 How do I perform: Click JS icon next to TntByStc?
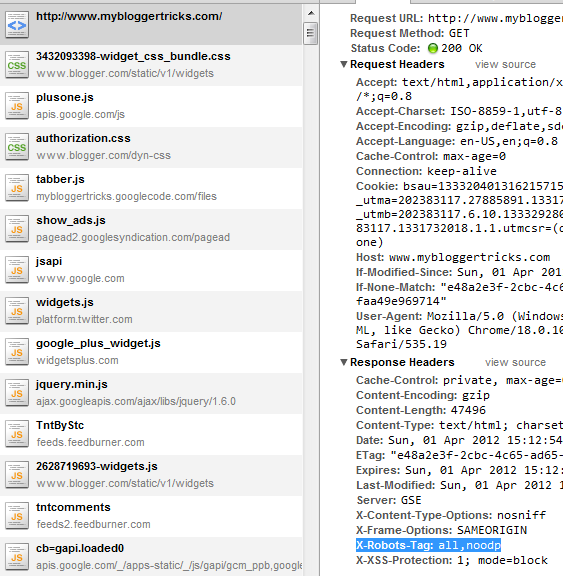click(17, 434)
